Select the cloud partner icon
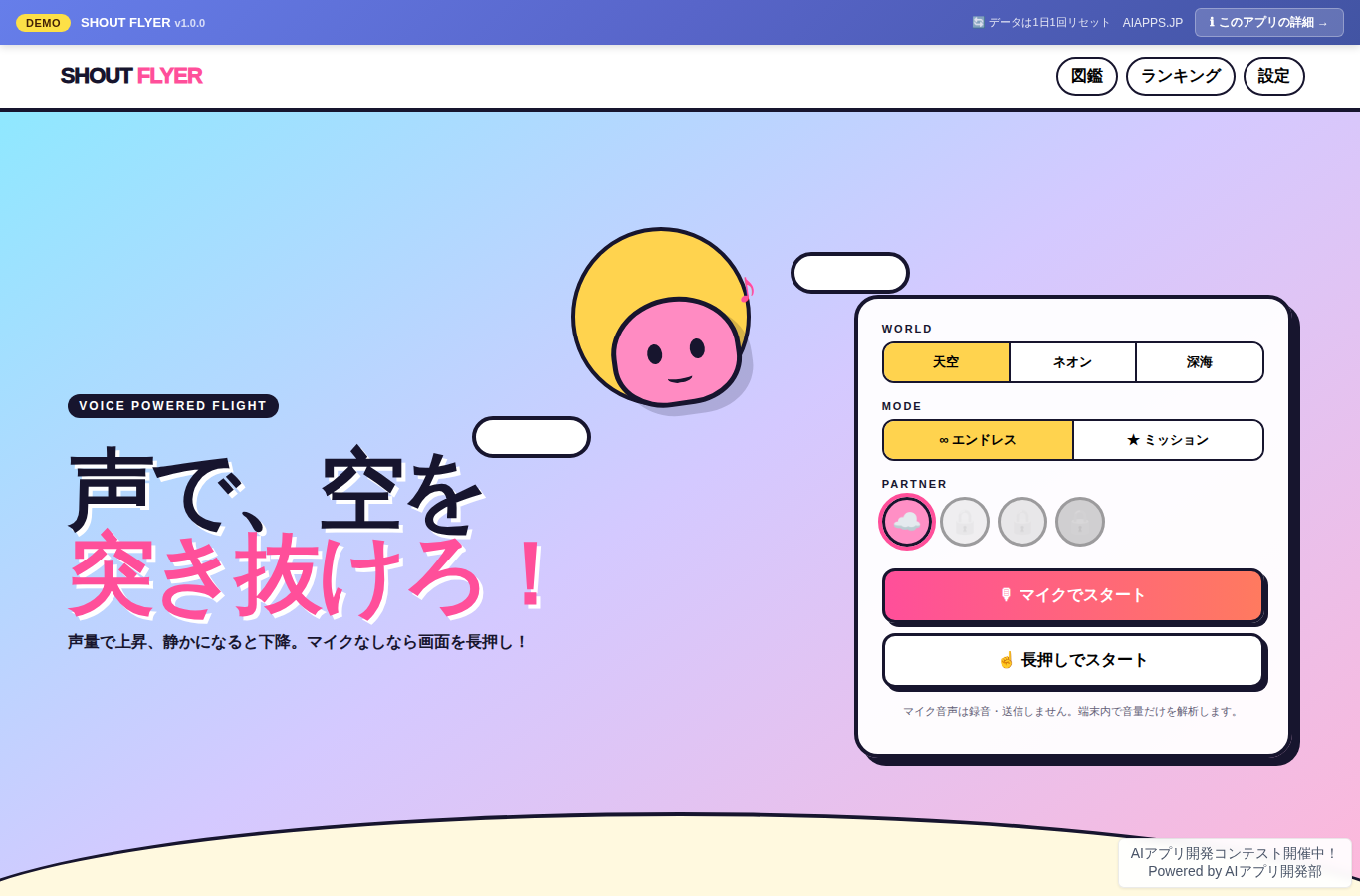Screen dimensions: 1360x896 [906, 522]
